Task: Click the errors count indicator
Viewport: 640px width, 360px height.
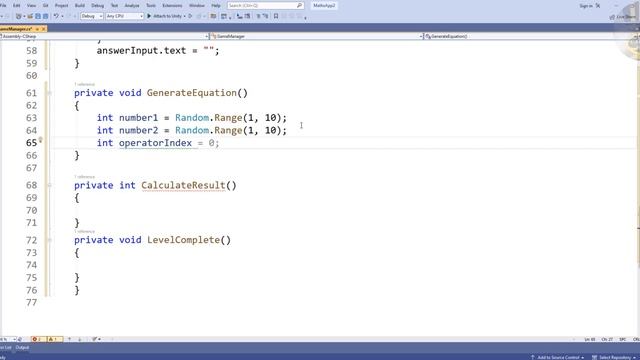Action: 38,339
